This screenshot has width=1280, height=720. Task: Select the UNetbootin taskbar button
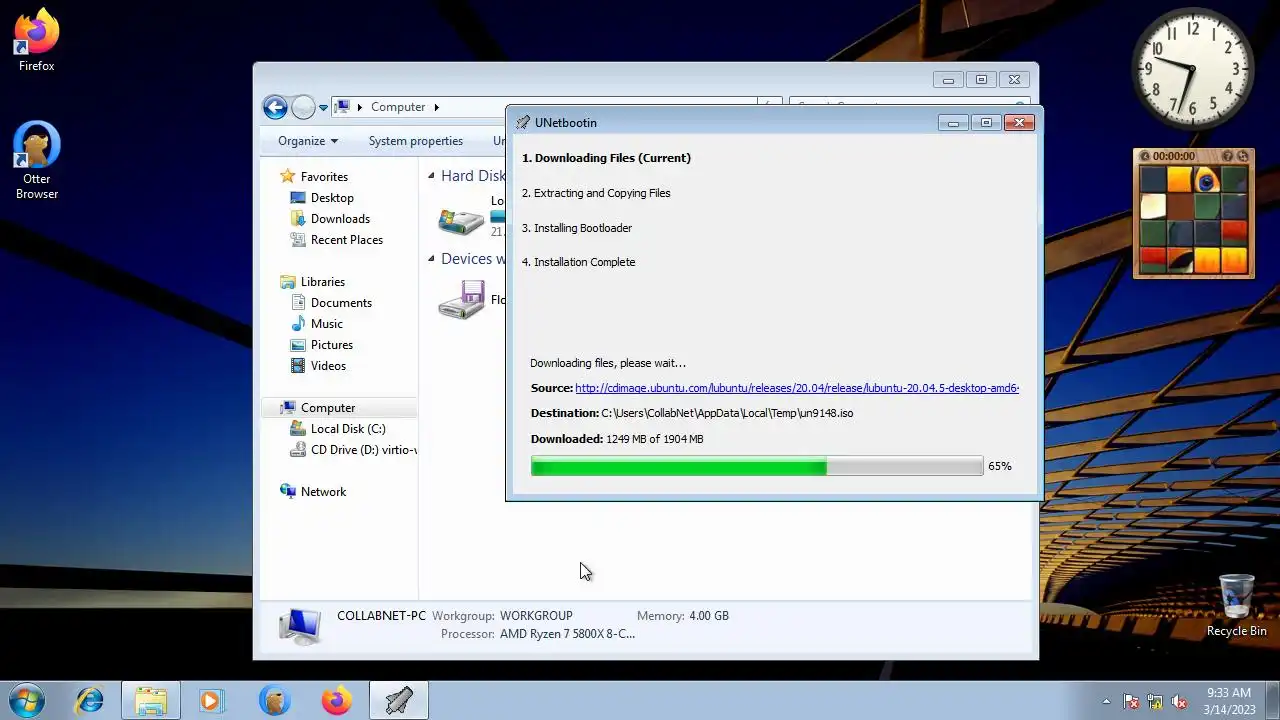[x=399, y=701]
